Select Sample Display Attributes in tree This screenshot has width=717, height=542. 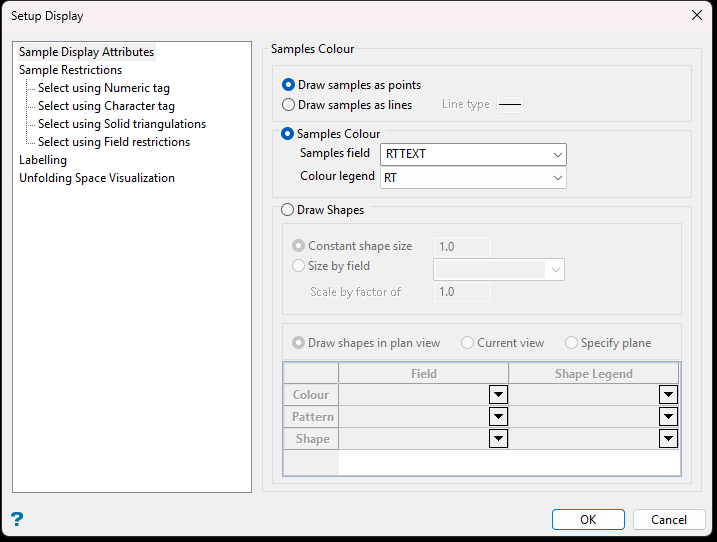point(86,52)
